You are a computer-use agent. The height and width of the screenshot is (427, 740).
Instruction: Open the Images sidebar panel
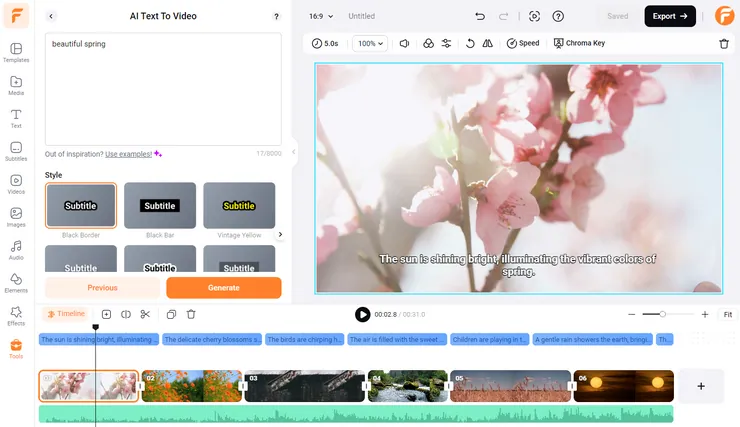pyautogui.click(x=16, y=218)
